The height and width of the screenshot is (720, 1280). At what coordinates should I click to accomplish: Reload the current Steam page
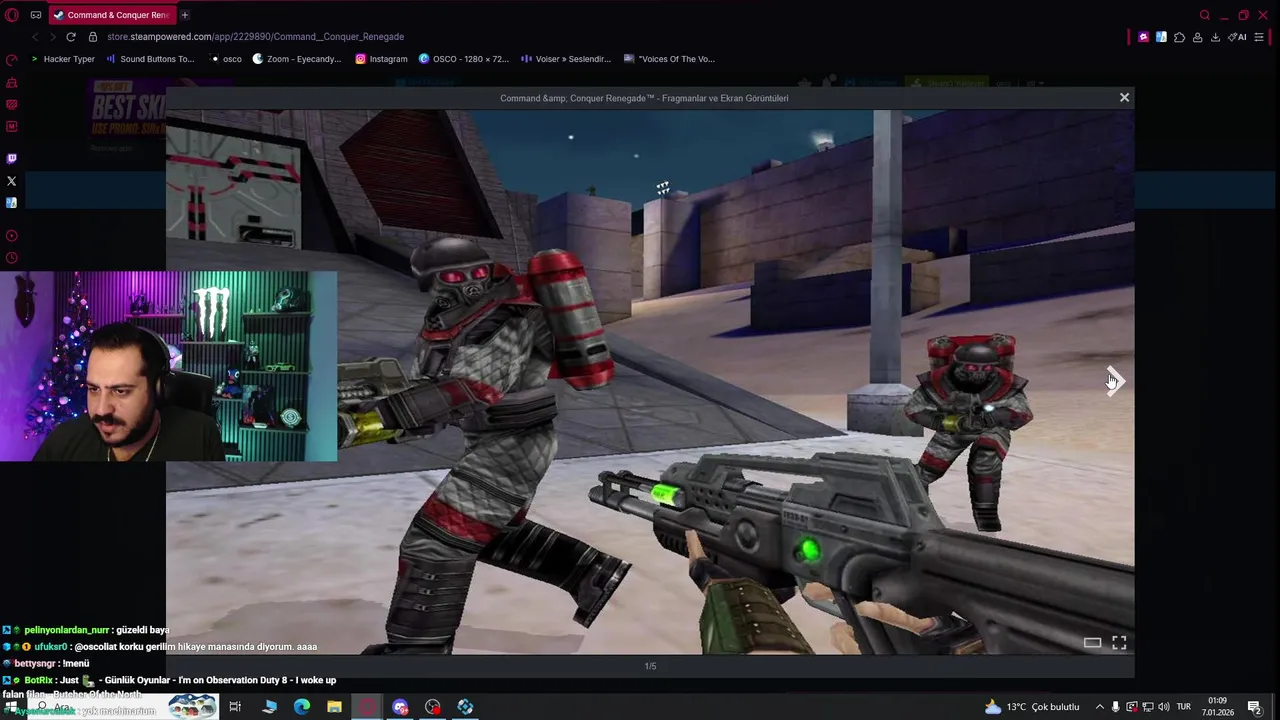coord(70,37)
